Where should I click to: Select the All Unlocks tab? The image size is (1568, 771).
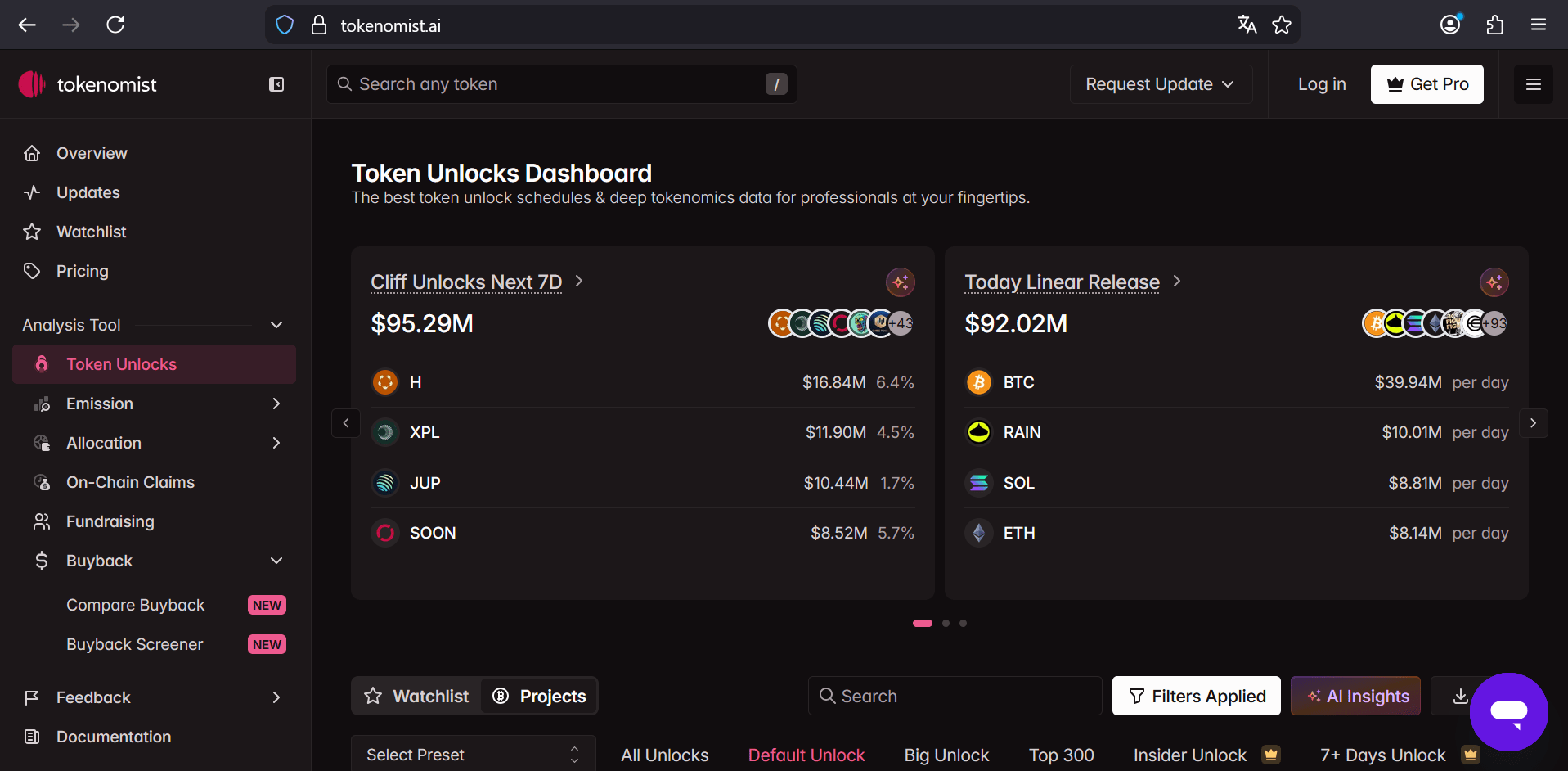tap(665, 755)
